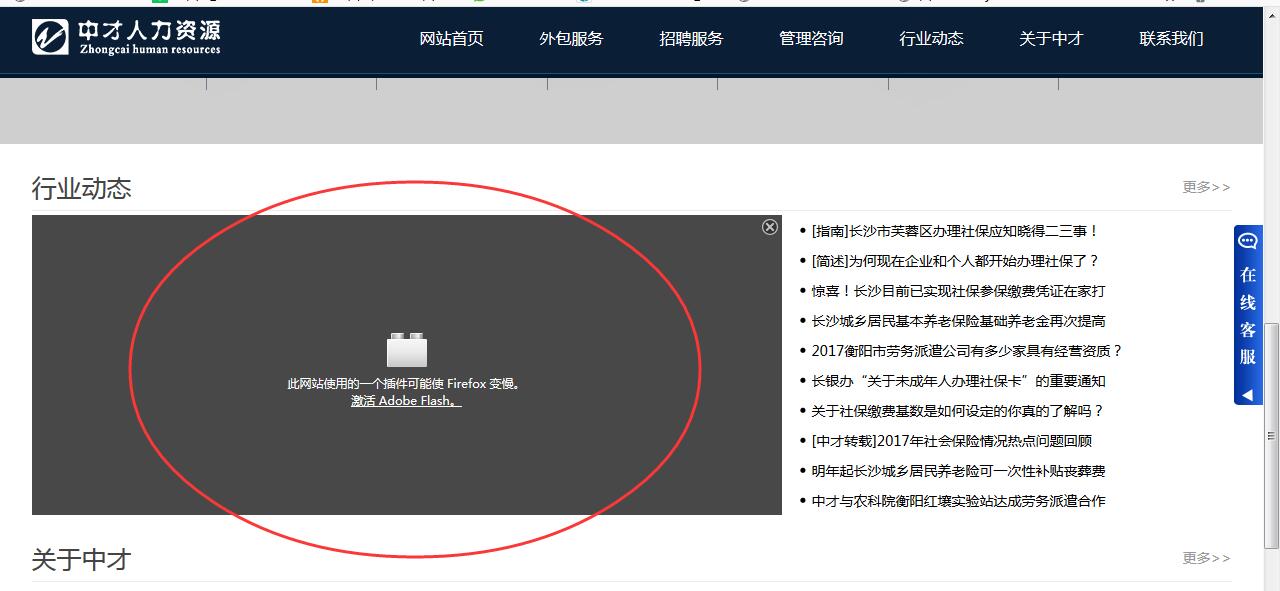Click the plugin brick icon
Screen dimensions: 1280x591
click(x=407, y=349)
